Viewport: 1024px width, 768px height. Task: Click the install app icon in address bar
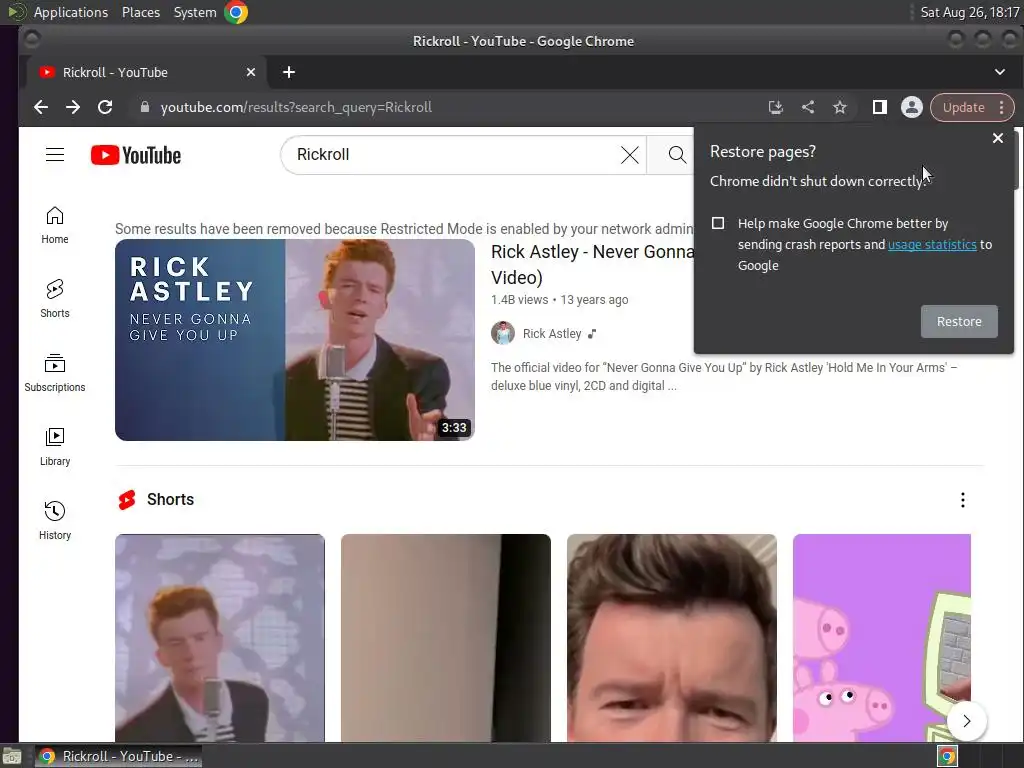click(775, 107)
